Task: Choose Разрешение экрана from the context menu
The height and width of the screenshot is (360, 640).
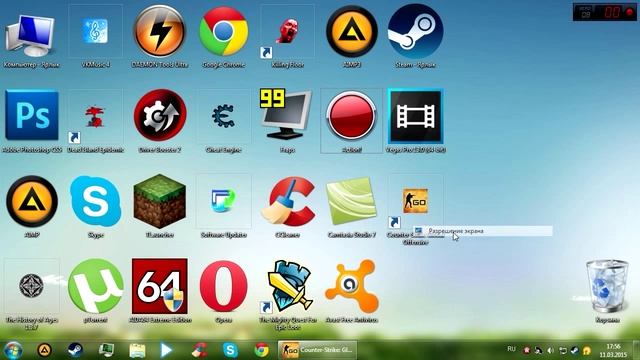Action: point(482,231)
